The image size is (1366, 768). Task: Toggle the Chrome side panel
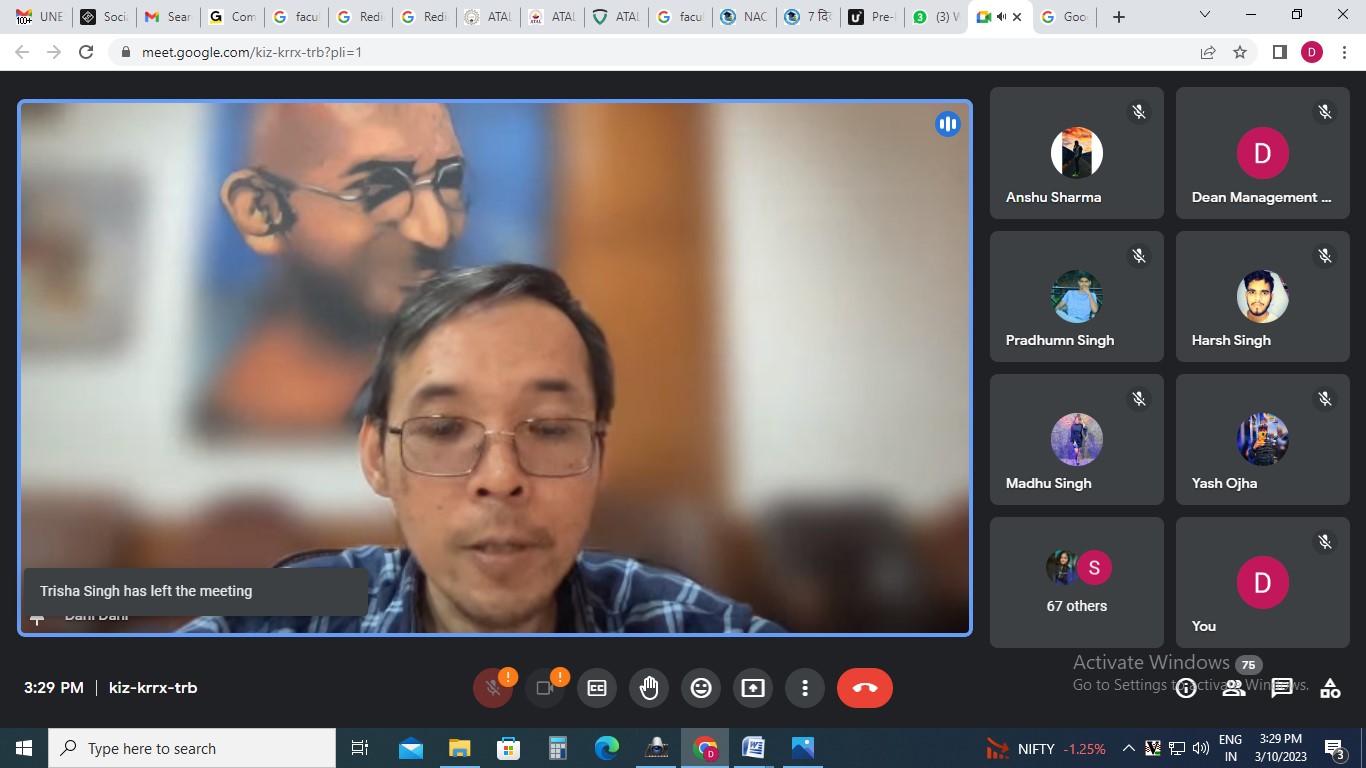click(x=1279, y=52)
